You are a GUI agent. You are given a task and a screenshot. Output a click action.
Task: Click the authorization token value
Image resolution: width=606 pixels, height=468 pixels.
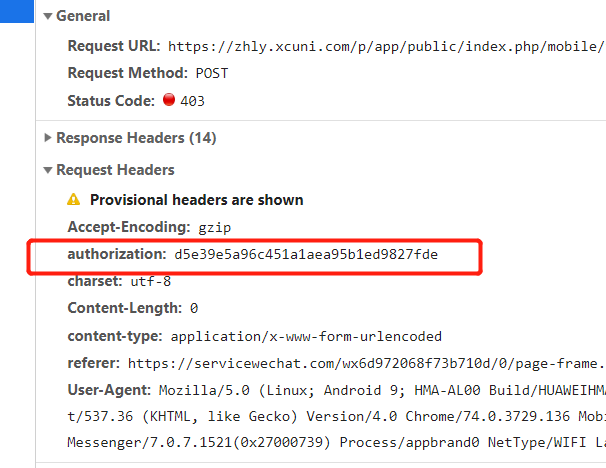tap(306, 255)
